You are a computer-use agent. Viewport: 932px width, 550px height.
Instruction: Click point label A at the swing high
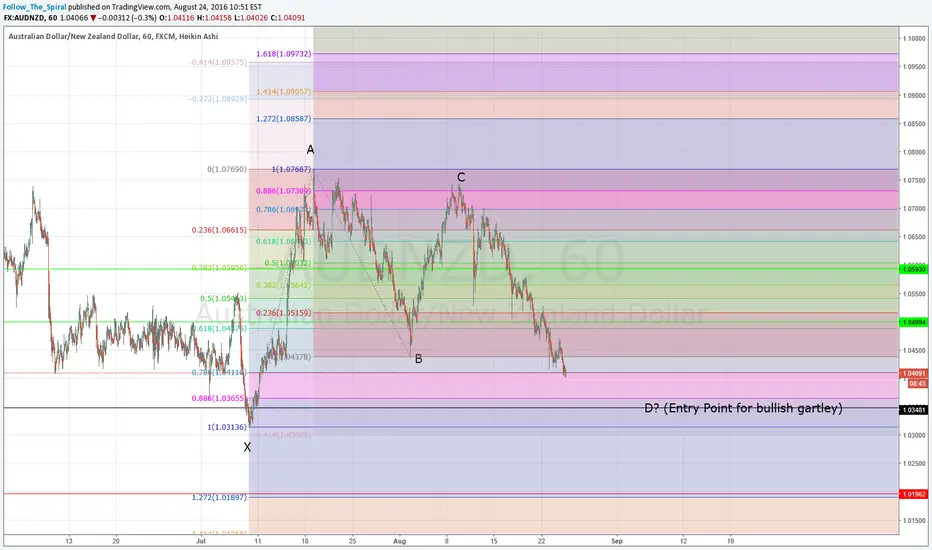(x=310, y=150)
